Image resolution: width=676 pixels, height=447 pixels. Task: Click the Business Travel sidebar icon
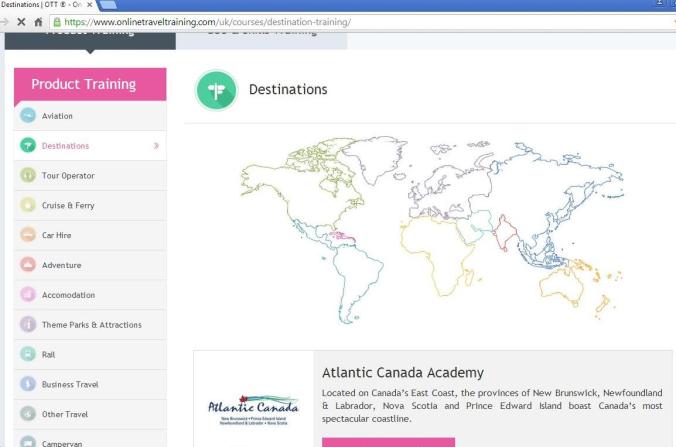pyautogui.click(x=28, y=384)
